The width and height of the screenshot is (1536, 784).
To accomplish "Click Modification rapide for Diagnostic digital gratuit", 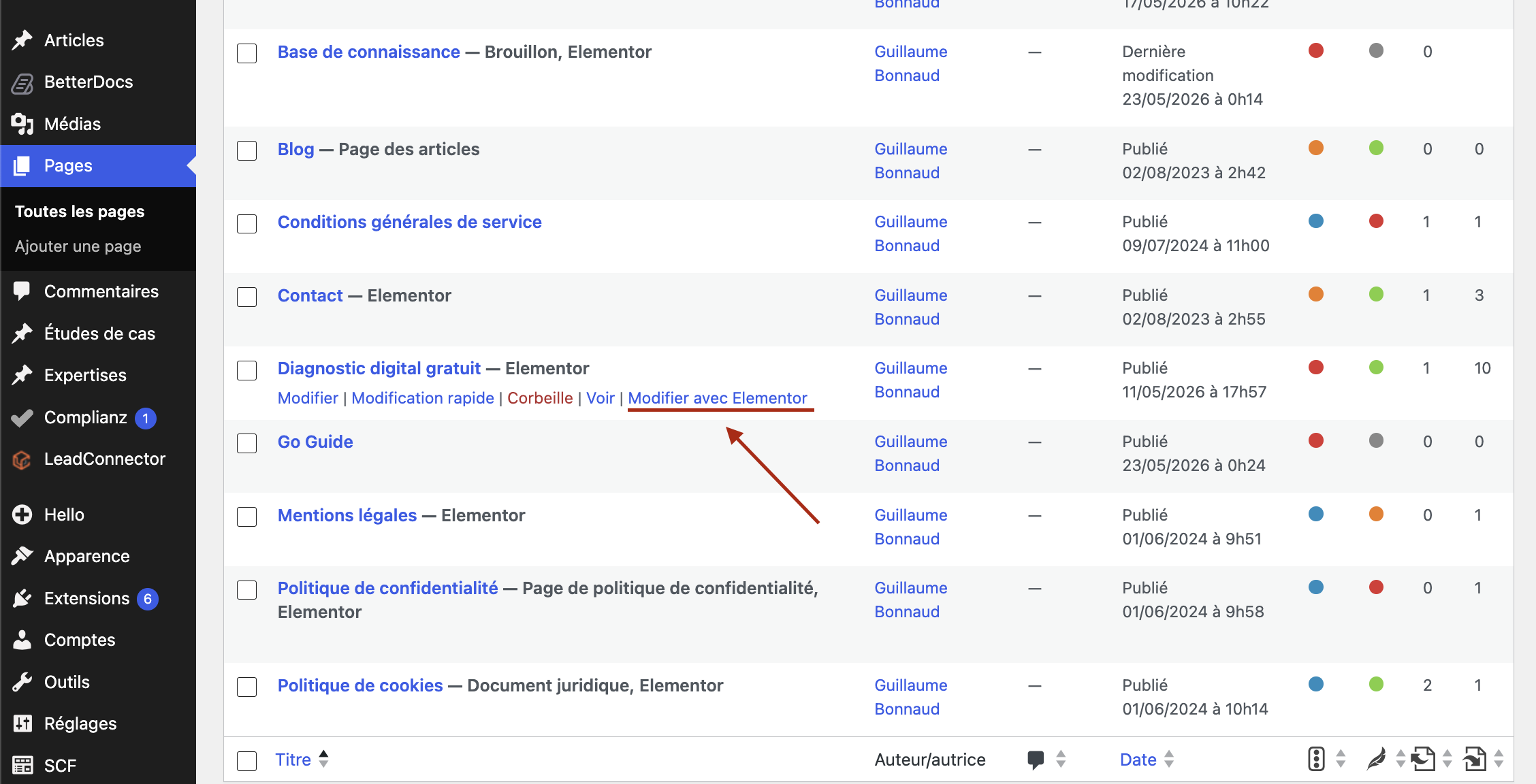I will (423, 398).
